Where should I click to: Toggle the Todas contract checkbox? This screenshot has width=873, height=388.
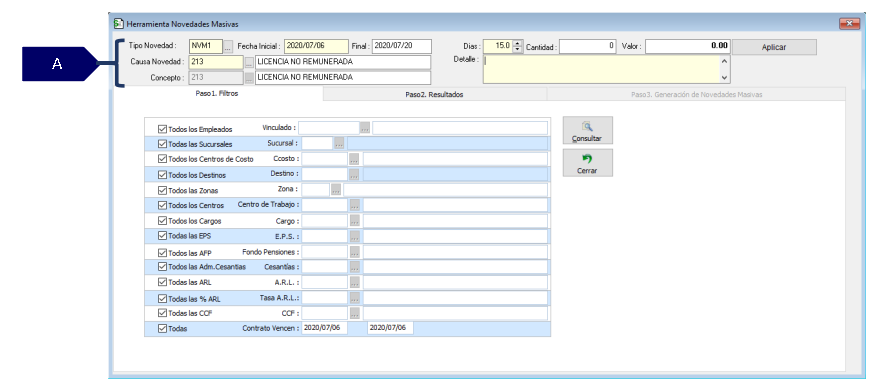pos(163,328)
